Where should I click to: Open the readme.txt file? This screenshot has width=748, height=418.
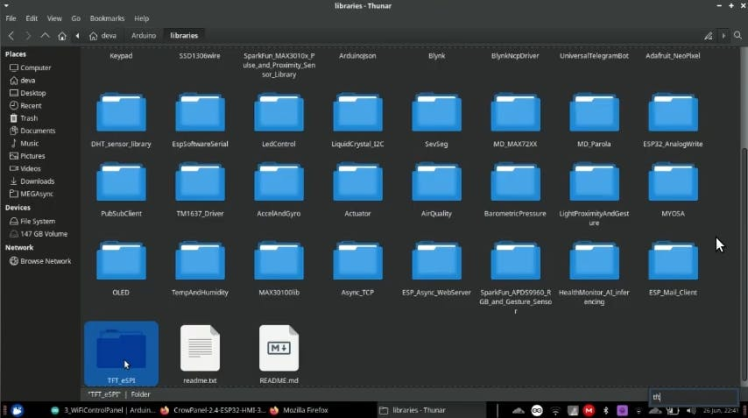point(200,350)
